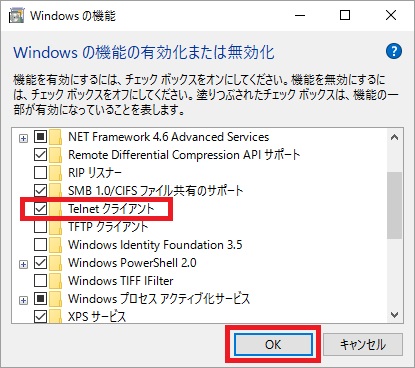Viewport: 415px width, 368px height.
Task: Click the scrollbar down arrow
Action: (394, 315)
